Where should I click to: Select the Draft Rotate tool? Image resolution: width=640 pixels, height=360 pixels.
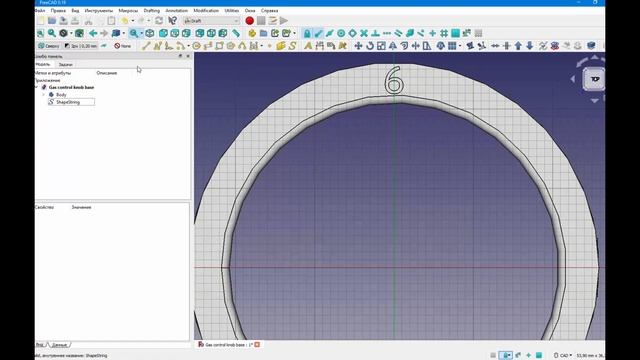370,46
